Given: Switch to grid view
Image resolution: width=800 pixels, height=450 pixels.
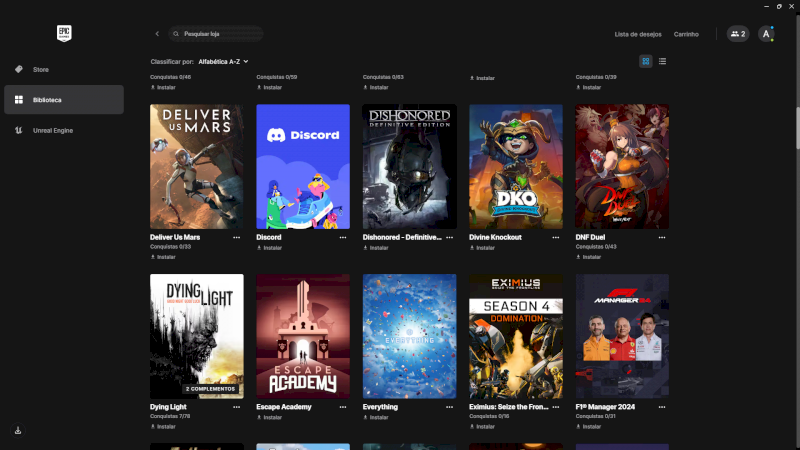Looking at the screenshot, I should [x=646, y=61].
